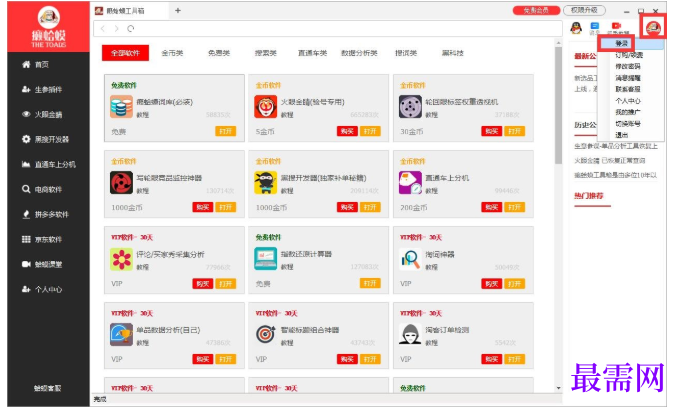Open 电商软件 search item in sidebar
Screen dimensions: 683x409
[x=42, y=189]
